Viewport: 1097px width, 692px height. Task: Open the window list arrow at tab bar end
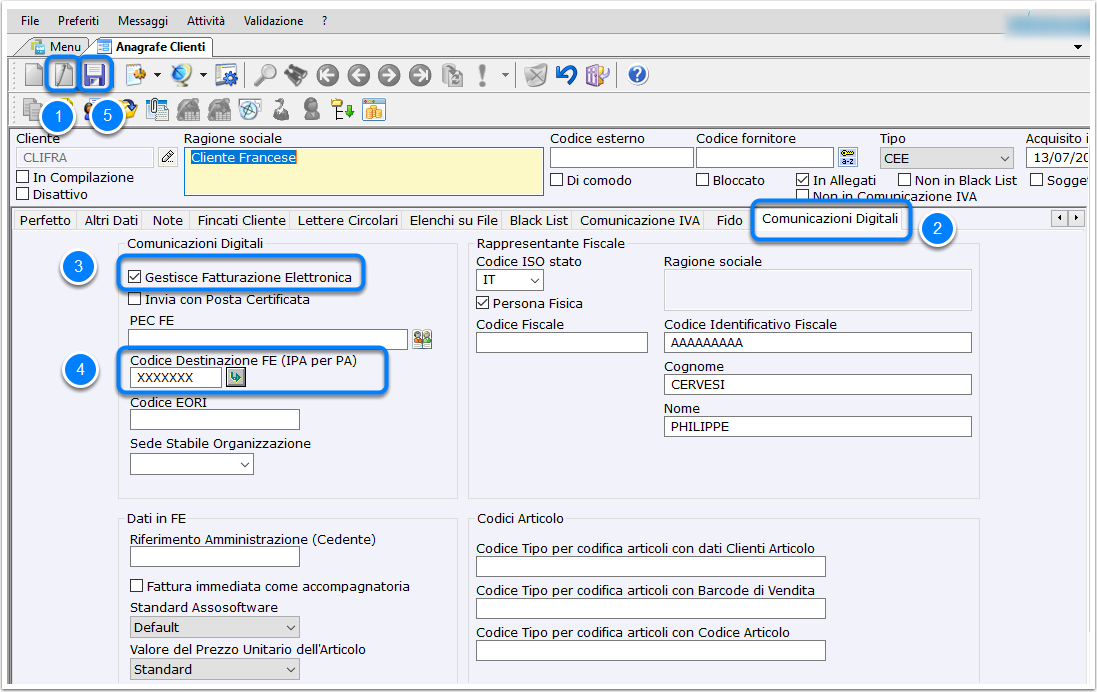pos(1078,47)
